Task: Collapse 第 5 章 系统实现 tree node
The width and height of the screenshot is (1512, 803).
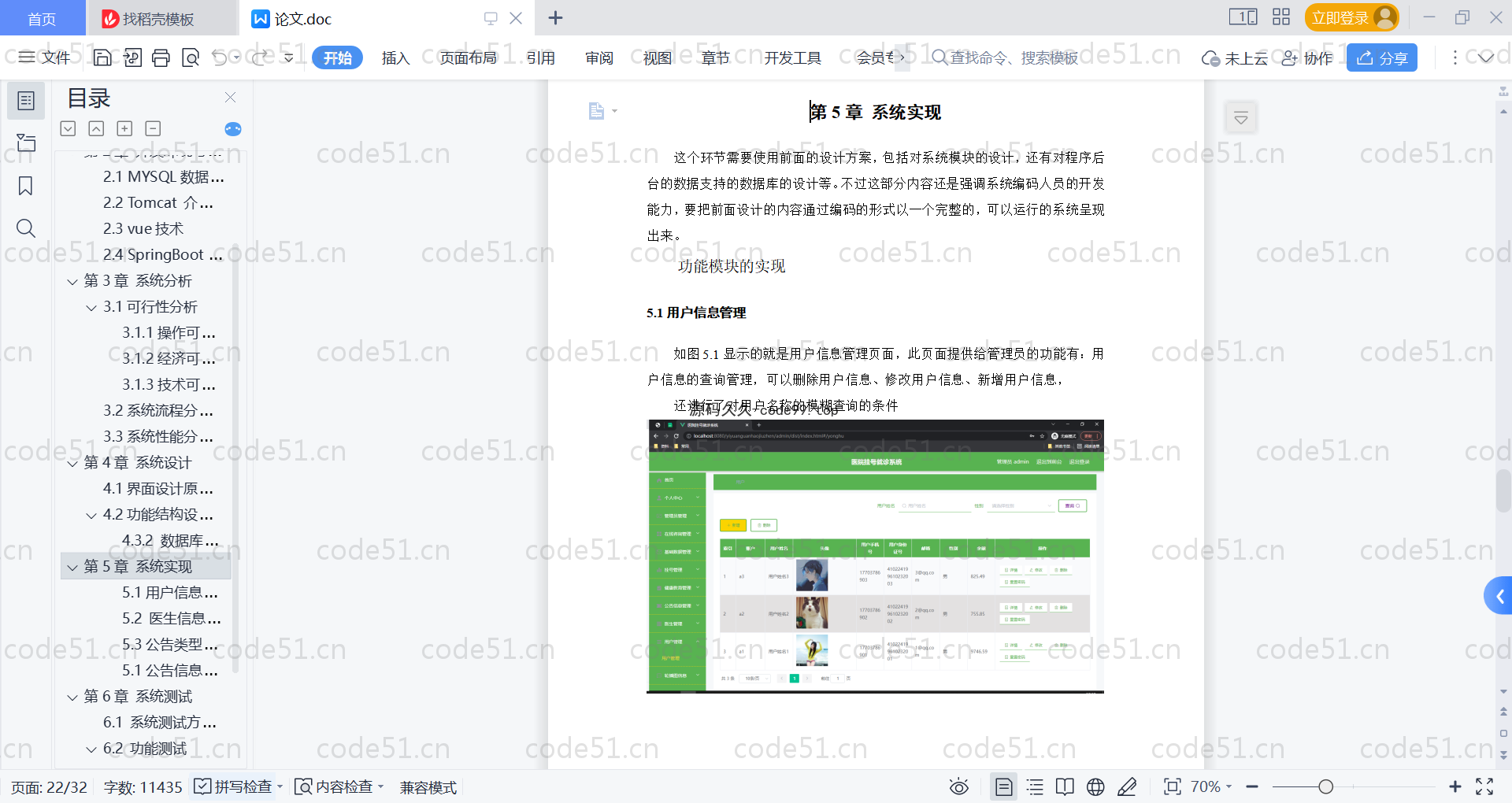Action: 72,567
